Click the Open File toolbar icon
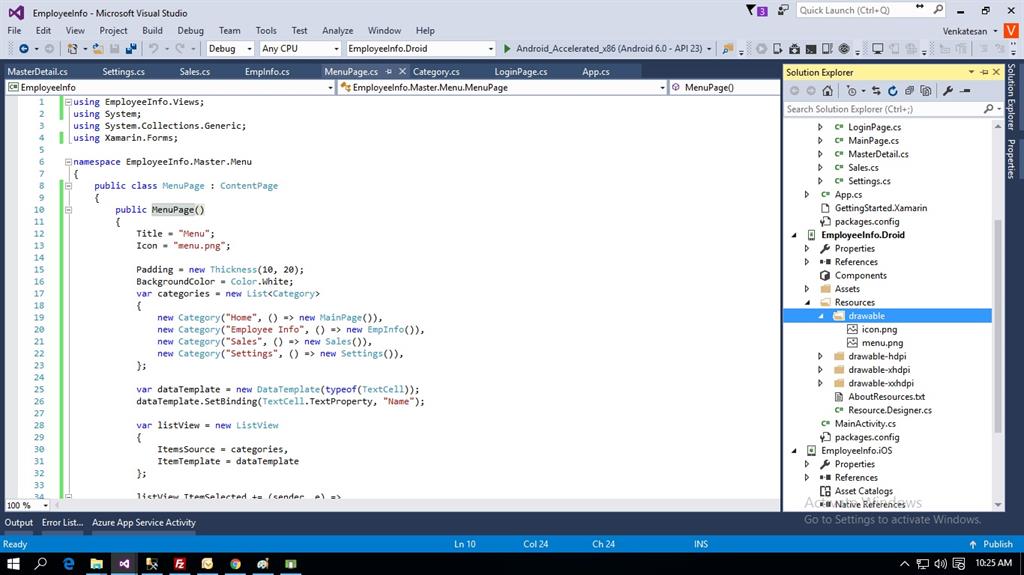Screen dimensions: 1024x575 [x=98, y=49]
